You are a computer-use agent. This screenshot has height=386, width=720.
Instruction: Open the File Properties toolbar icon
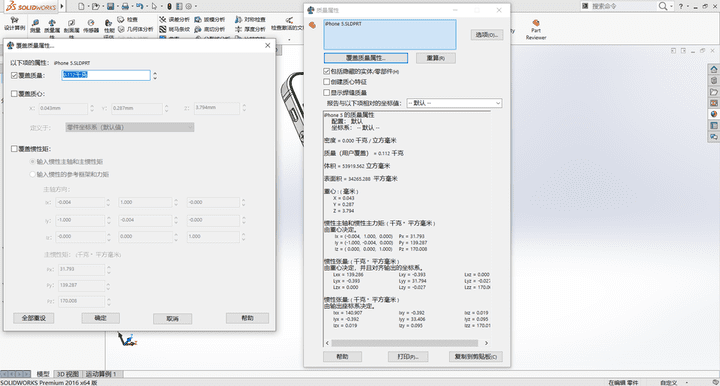[x=179, y=6]
